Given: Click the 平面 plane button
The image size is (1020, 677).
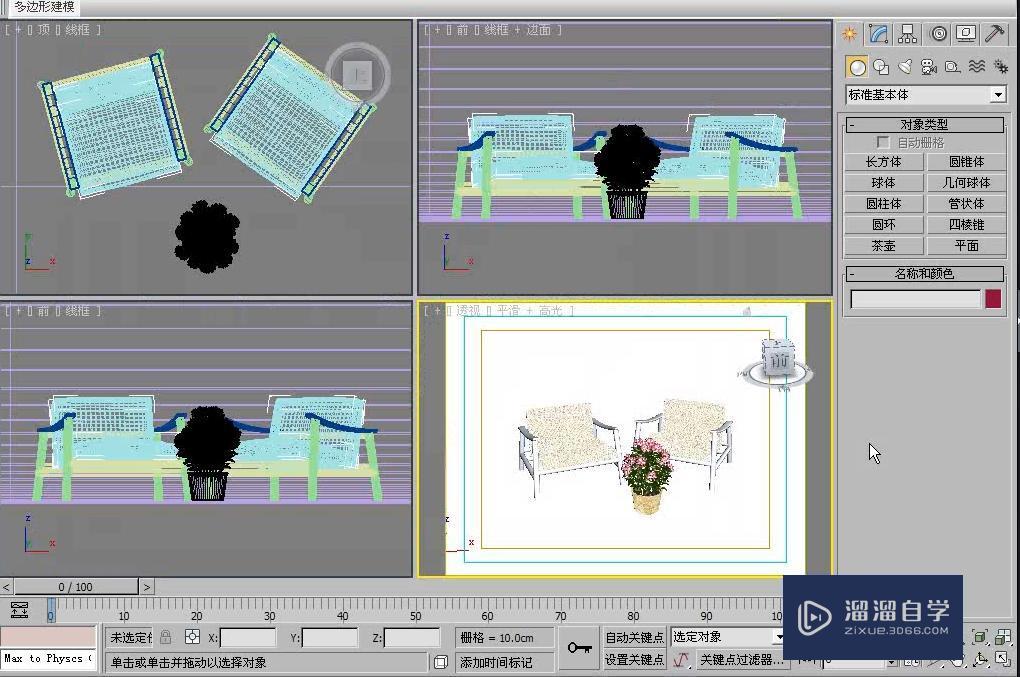Looking at the screenshot, I should (967, 245).
